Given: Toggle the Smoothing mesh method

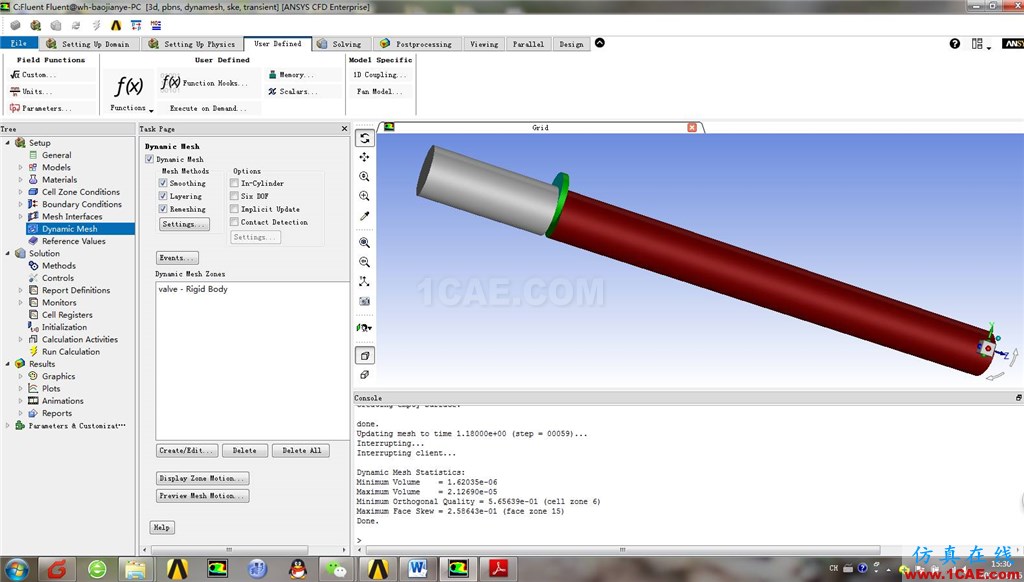Looking at the screenshot, I should pyautogui.click(x=163, y=184).
